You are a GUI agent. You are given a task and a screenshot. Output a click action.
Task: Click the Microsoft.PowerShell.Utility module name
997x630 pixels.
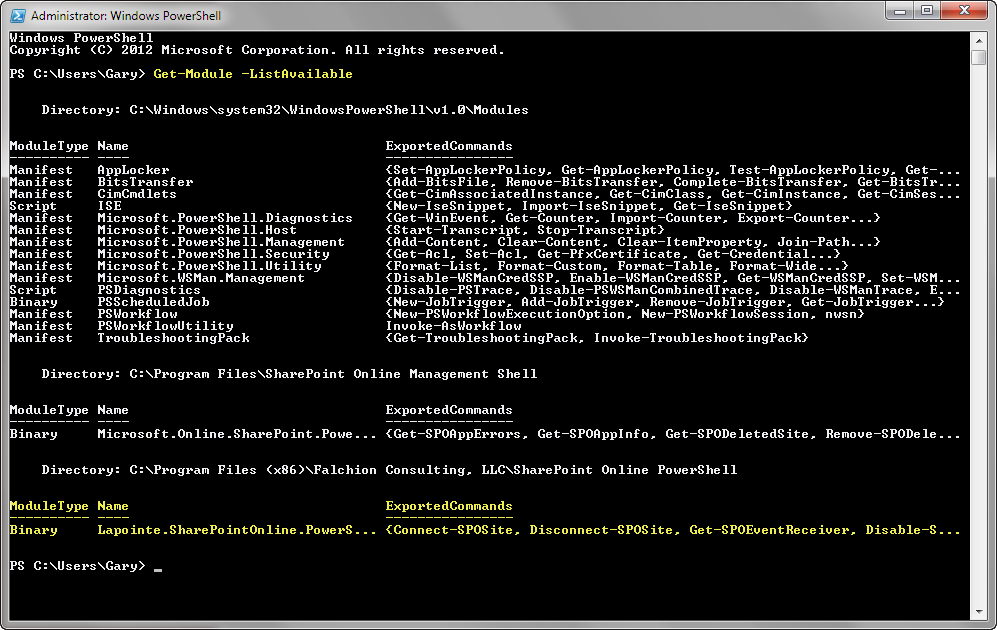coord(209,266)
